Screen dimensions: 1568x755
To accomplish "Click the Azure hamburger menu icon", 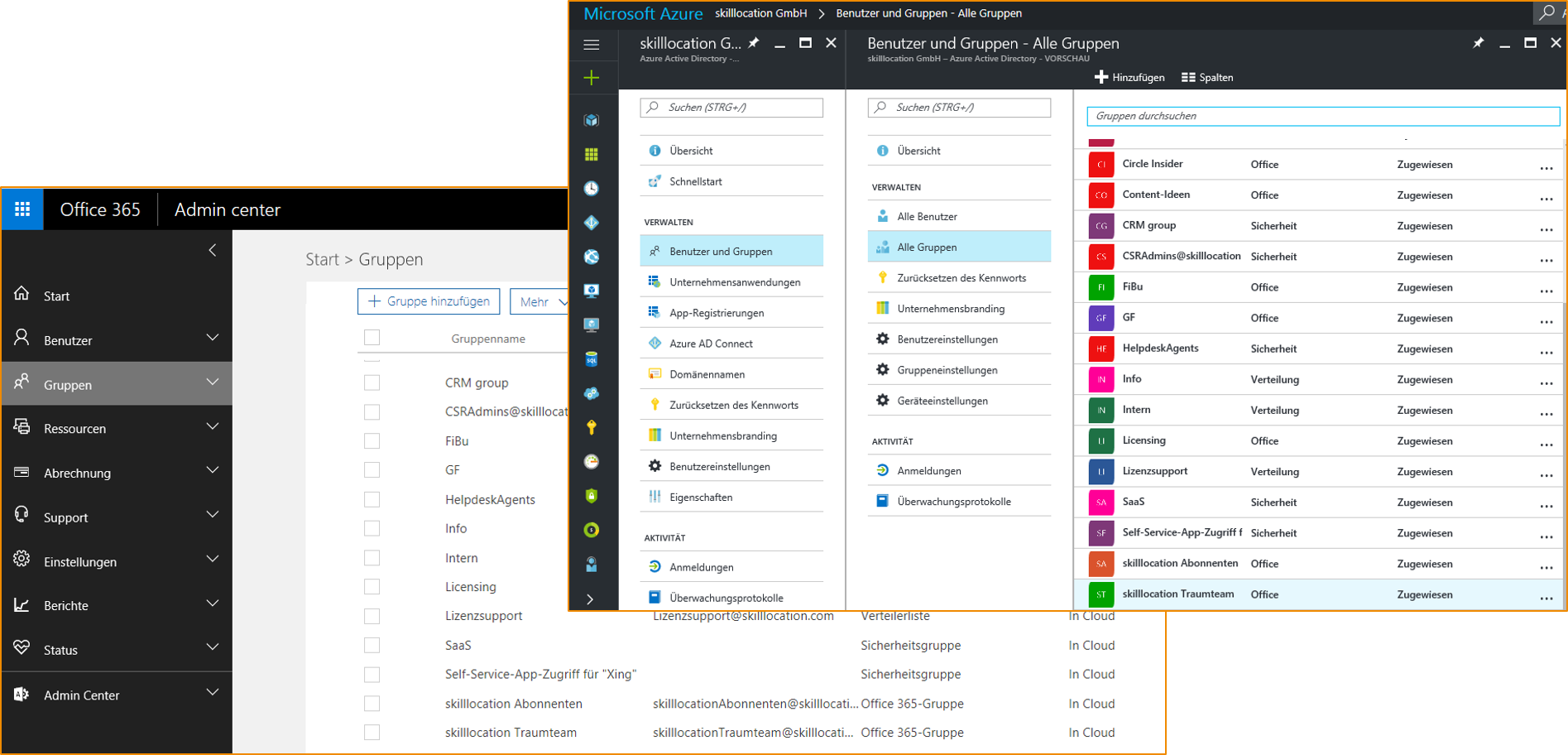I will click(592, 45).
